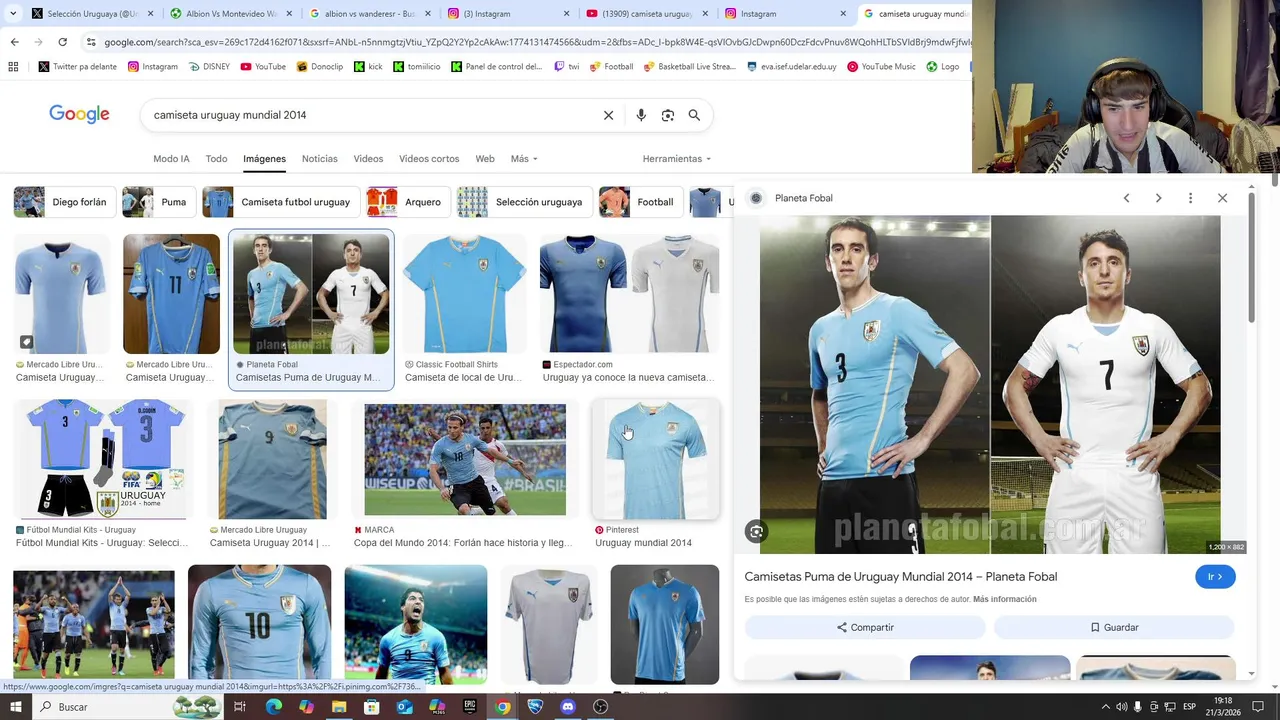Click the magnifying glass search button
The image size is (1280, 720).
694,115
